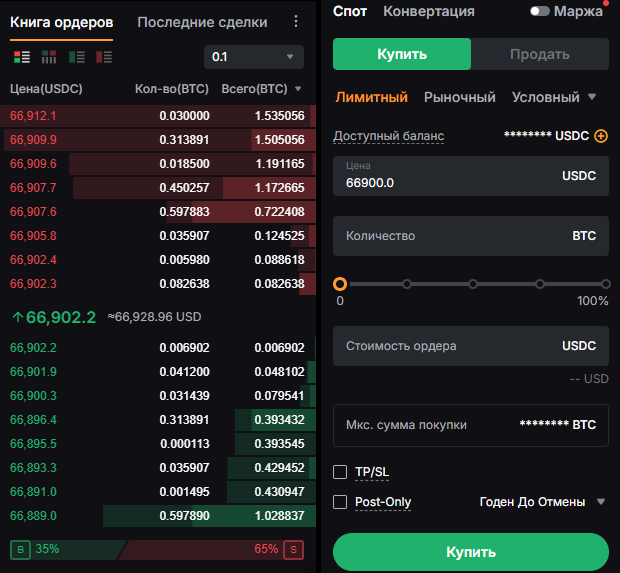Show only sell orders (red) view icon
The width and height of the screenshot is (620, 573).
[104, 57]
